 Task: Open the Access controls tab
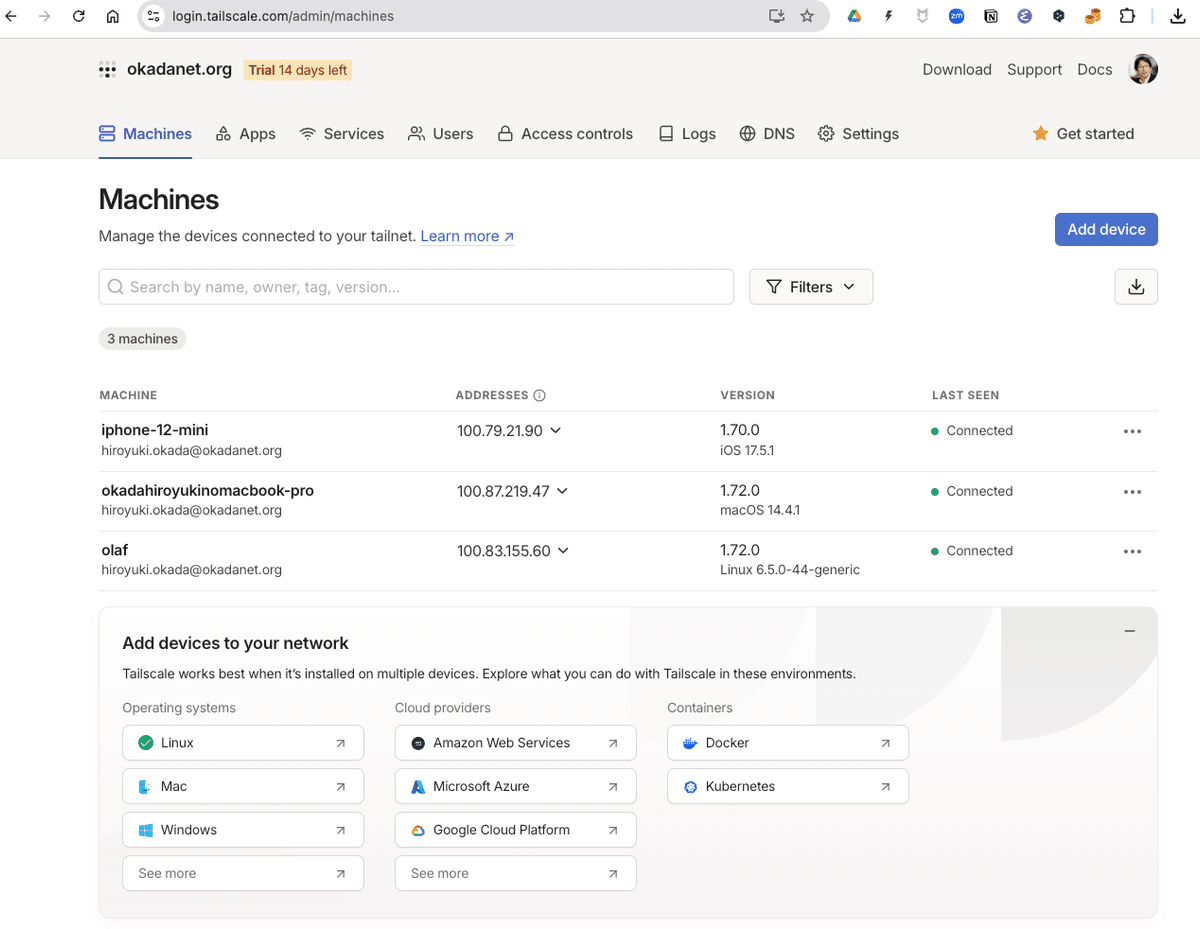[565, 134]
